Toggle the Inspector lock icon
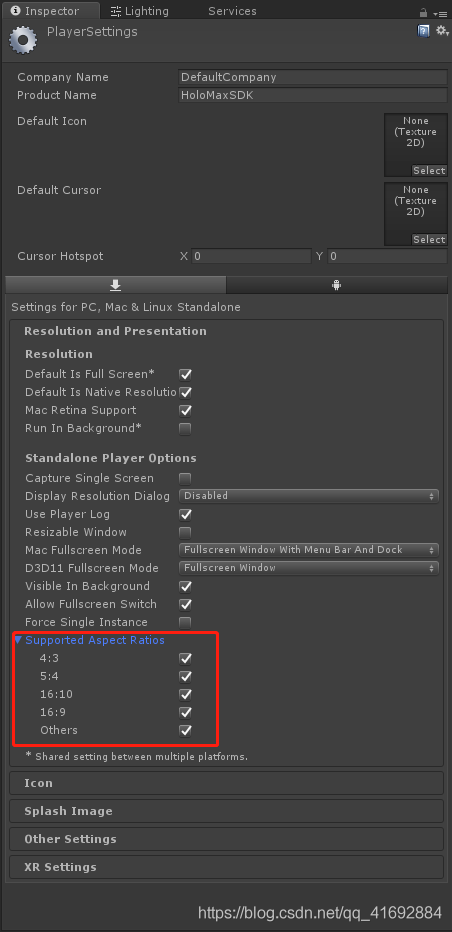 click(423, 12)
